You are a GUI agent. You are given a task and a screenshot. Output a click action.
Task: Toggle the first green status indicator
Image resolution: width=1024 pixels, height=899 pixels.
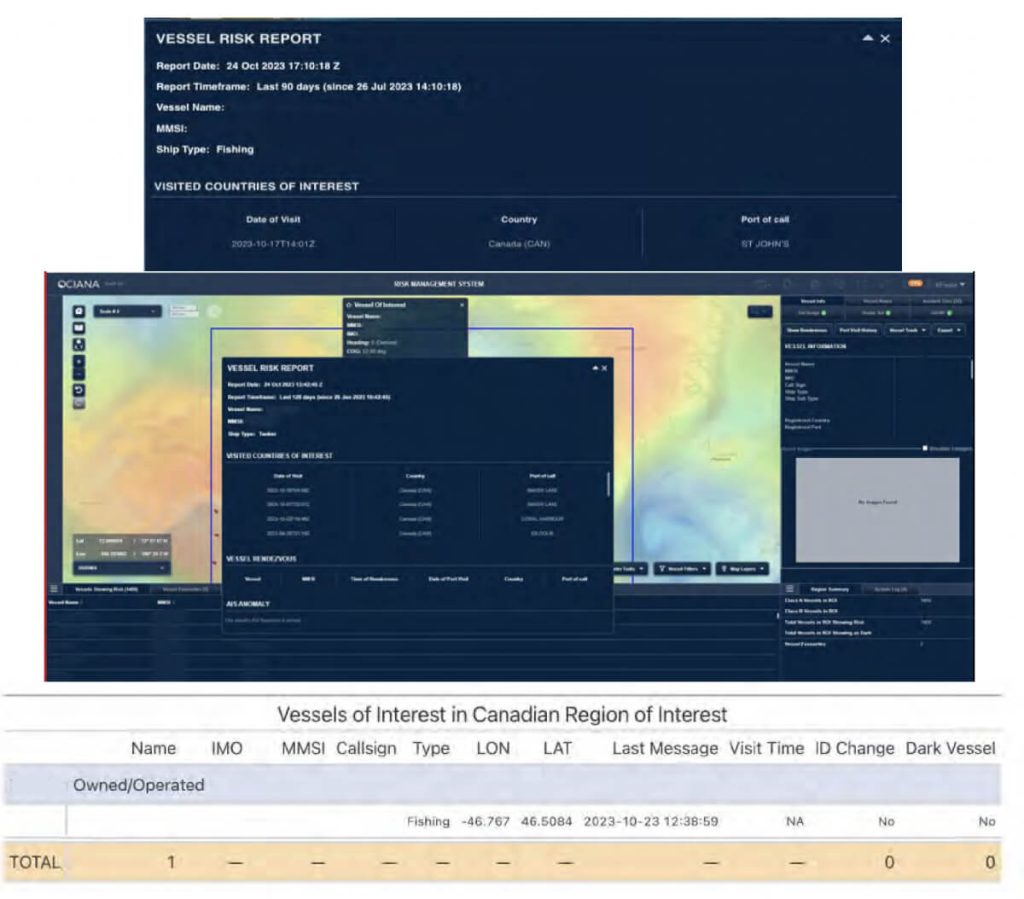pyautogui.click(x=822, y=313)
